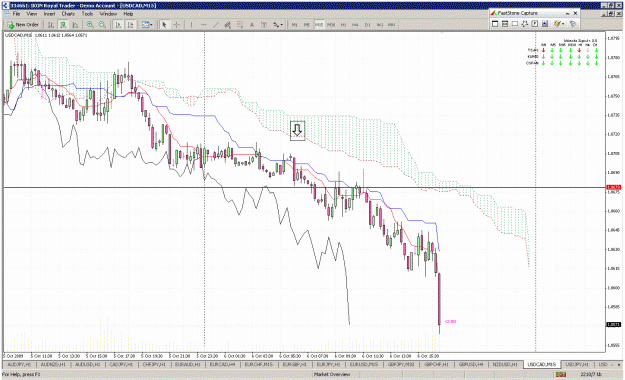
Task: Open the EURCHF,M15 chart tab
Action: tap(258, 364)
